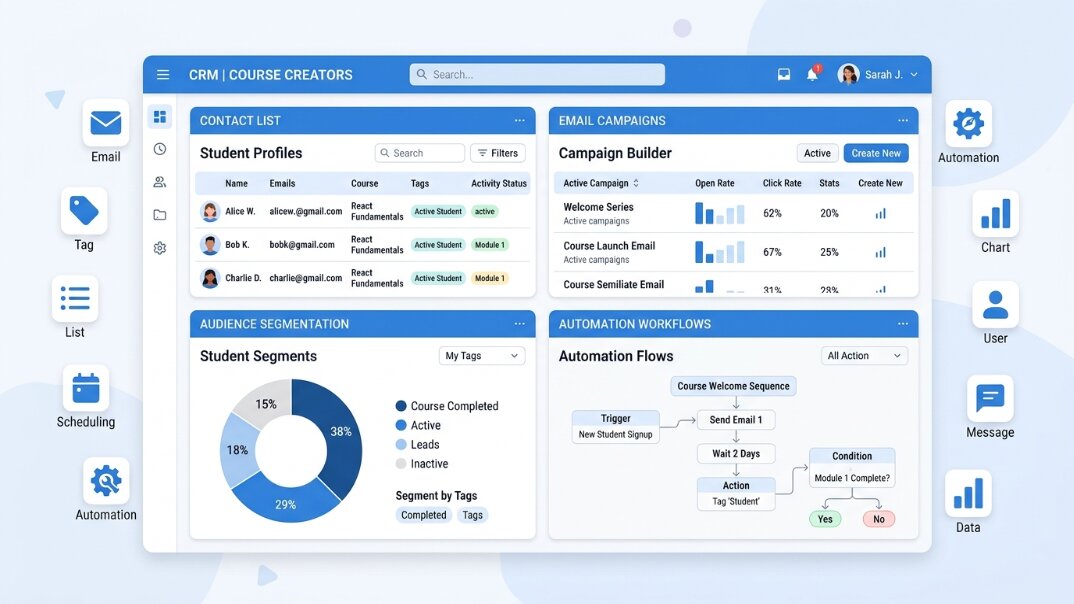Open Contact List panel options menu
This screenshot has height=604, width=1074.
click(x=519, y=121)
